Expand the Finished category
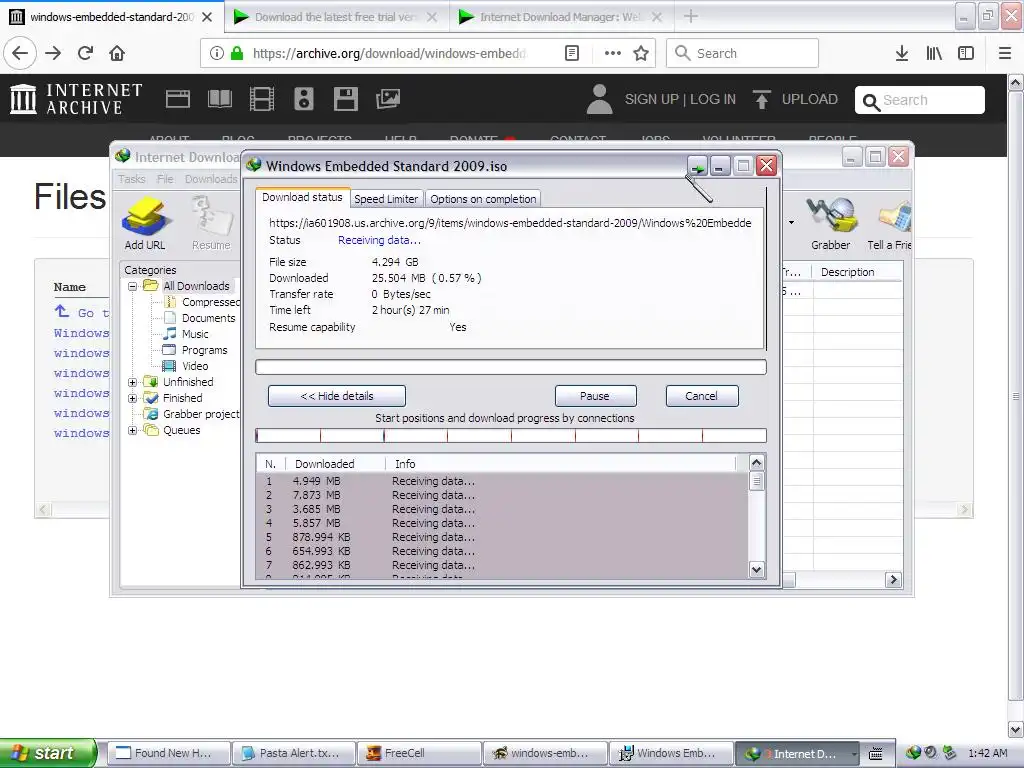 tap(132, 398)
